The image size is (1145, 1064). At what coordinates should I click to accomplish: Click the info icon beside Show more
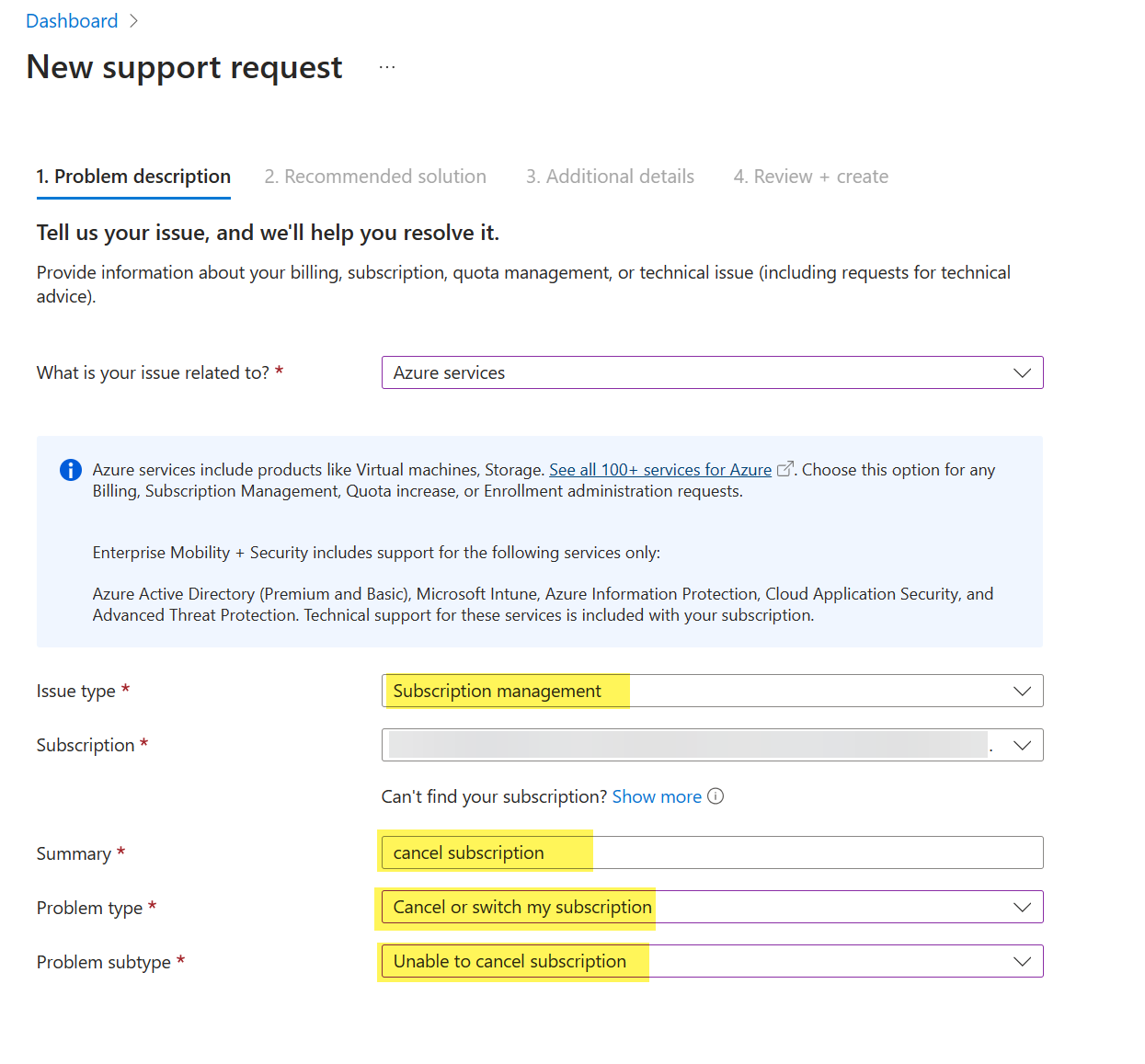coord(716,796)
